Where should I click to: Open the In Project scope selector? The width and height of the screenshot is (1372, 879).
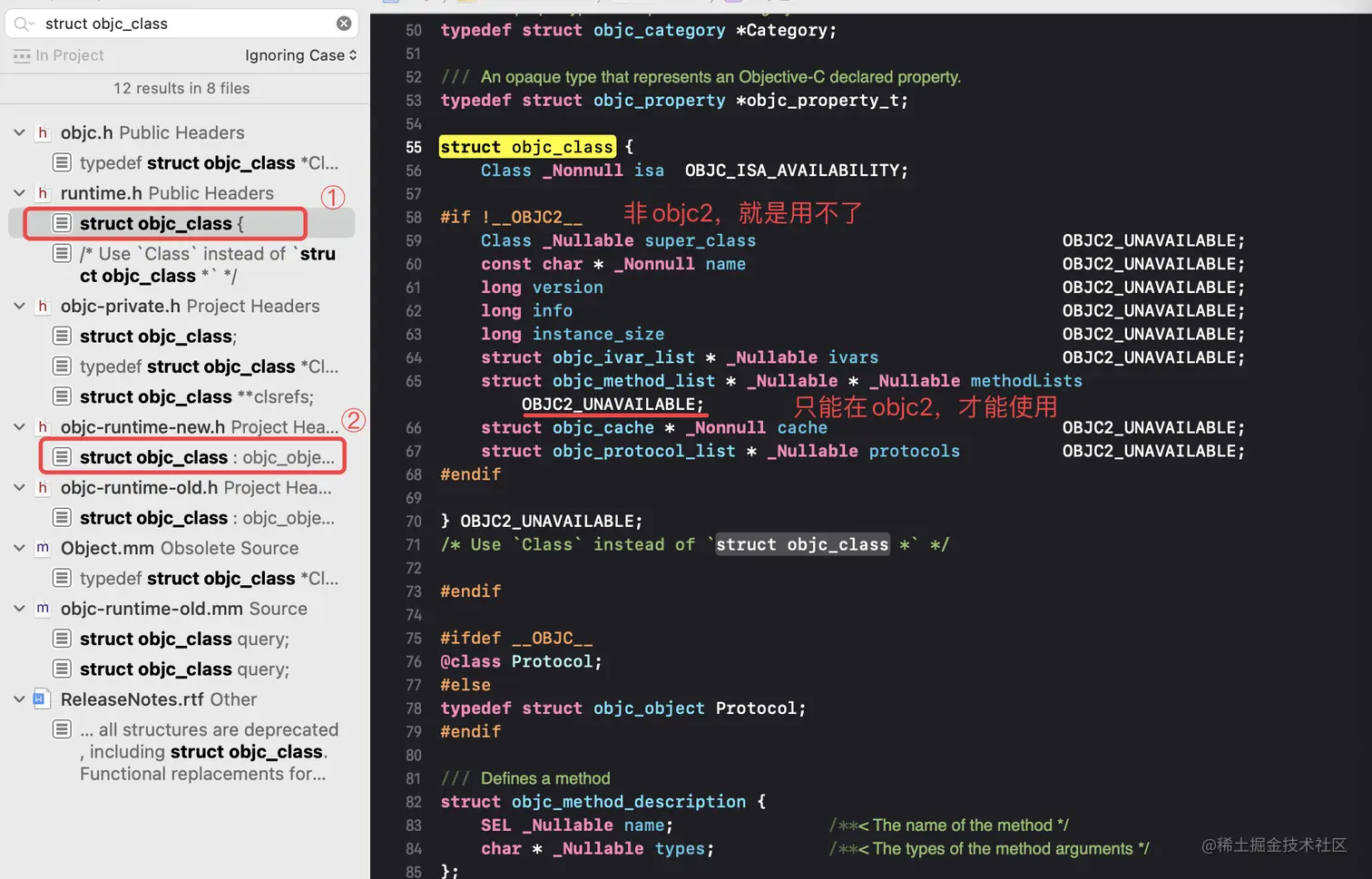[59, 55]
